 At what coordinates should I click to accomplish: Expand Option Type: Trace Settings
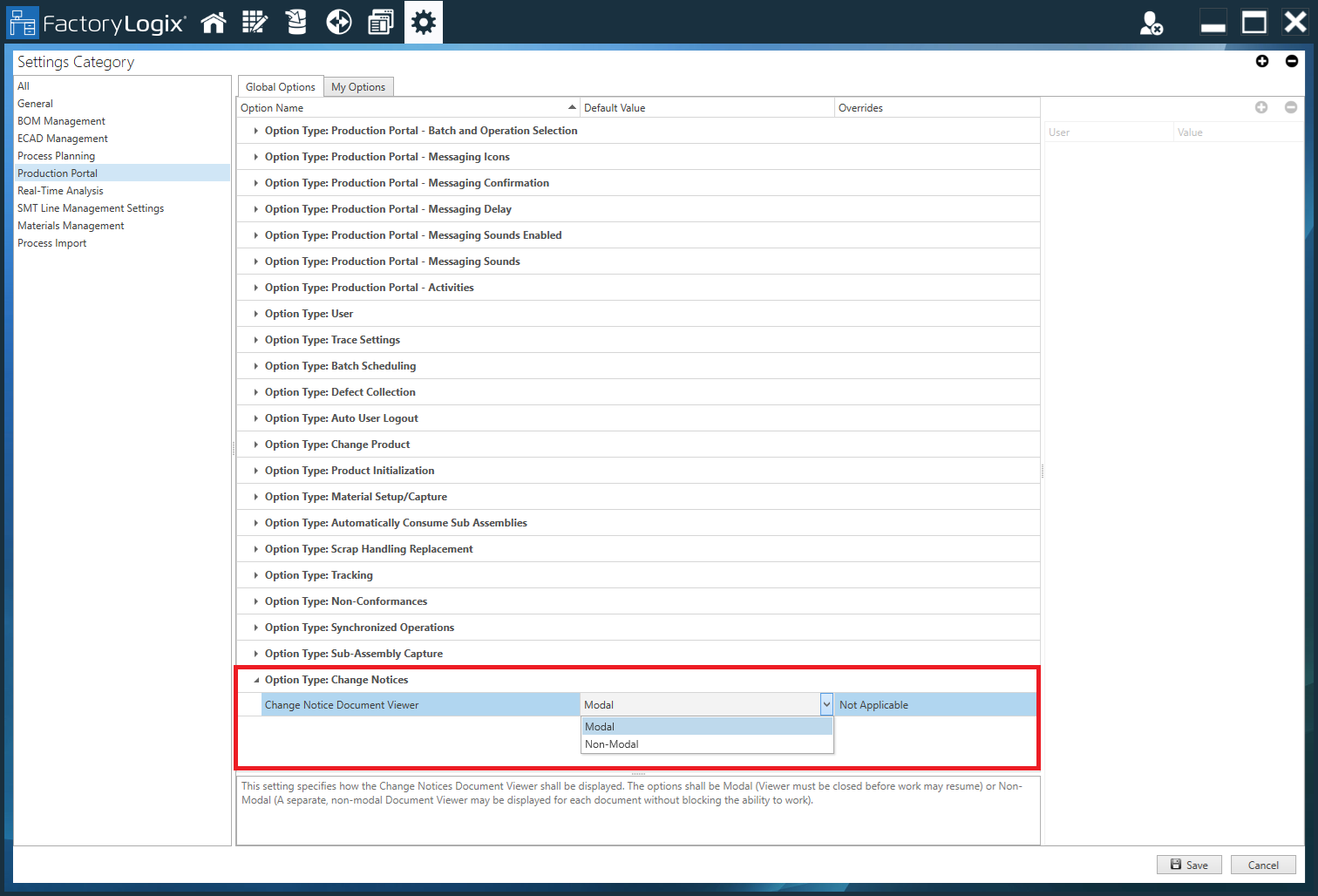tap(255, 339)
